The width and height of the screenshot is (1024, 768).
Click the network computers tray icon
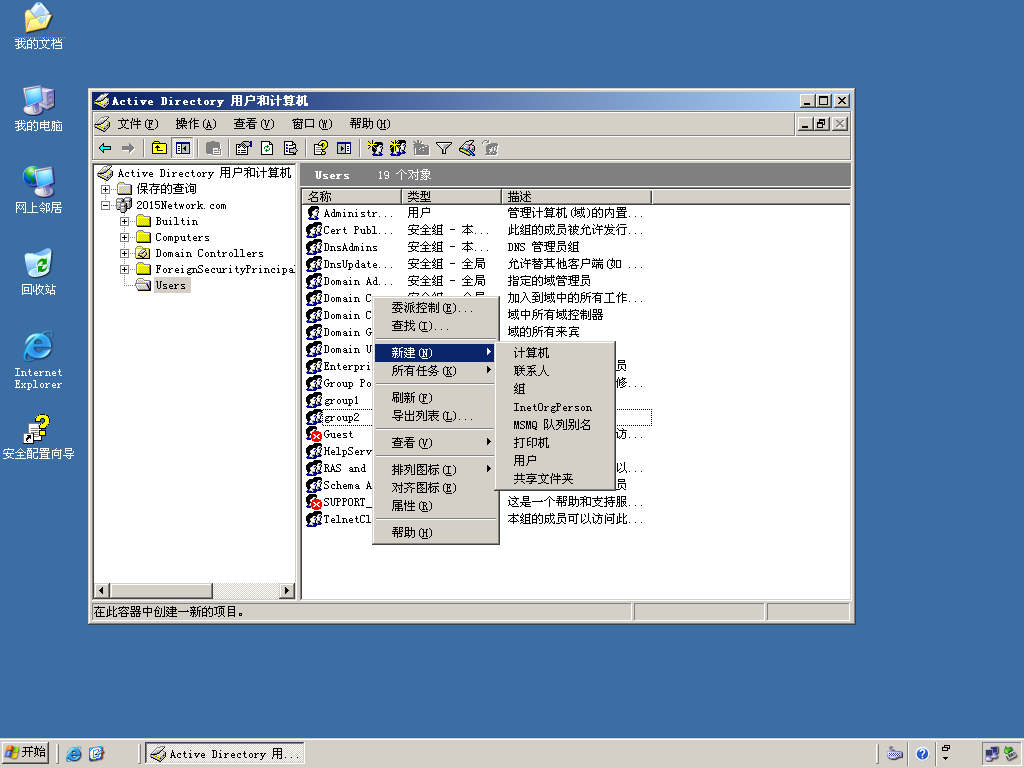(991, 754)
